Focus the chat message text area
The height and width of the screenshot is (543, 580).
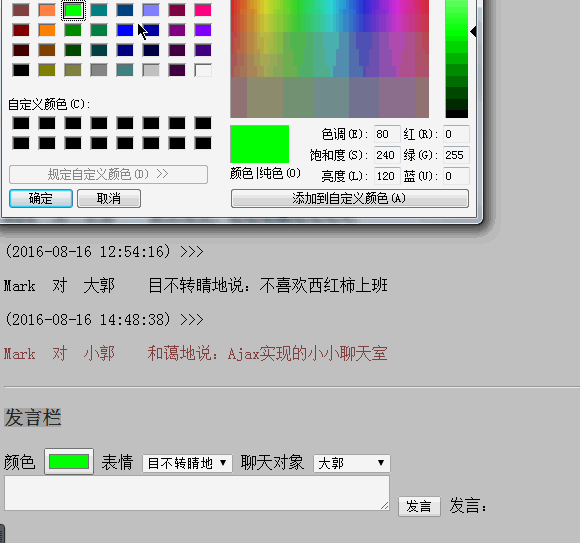197,493
